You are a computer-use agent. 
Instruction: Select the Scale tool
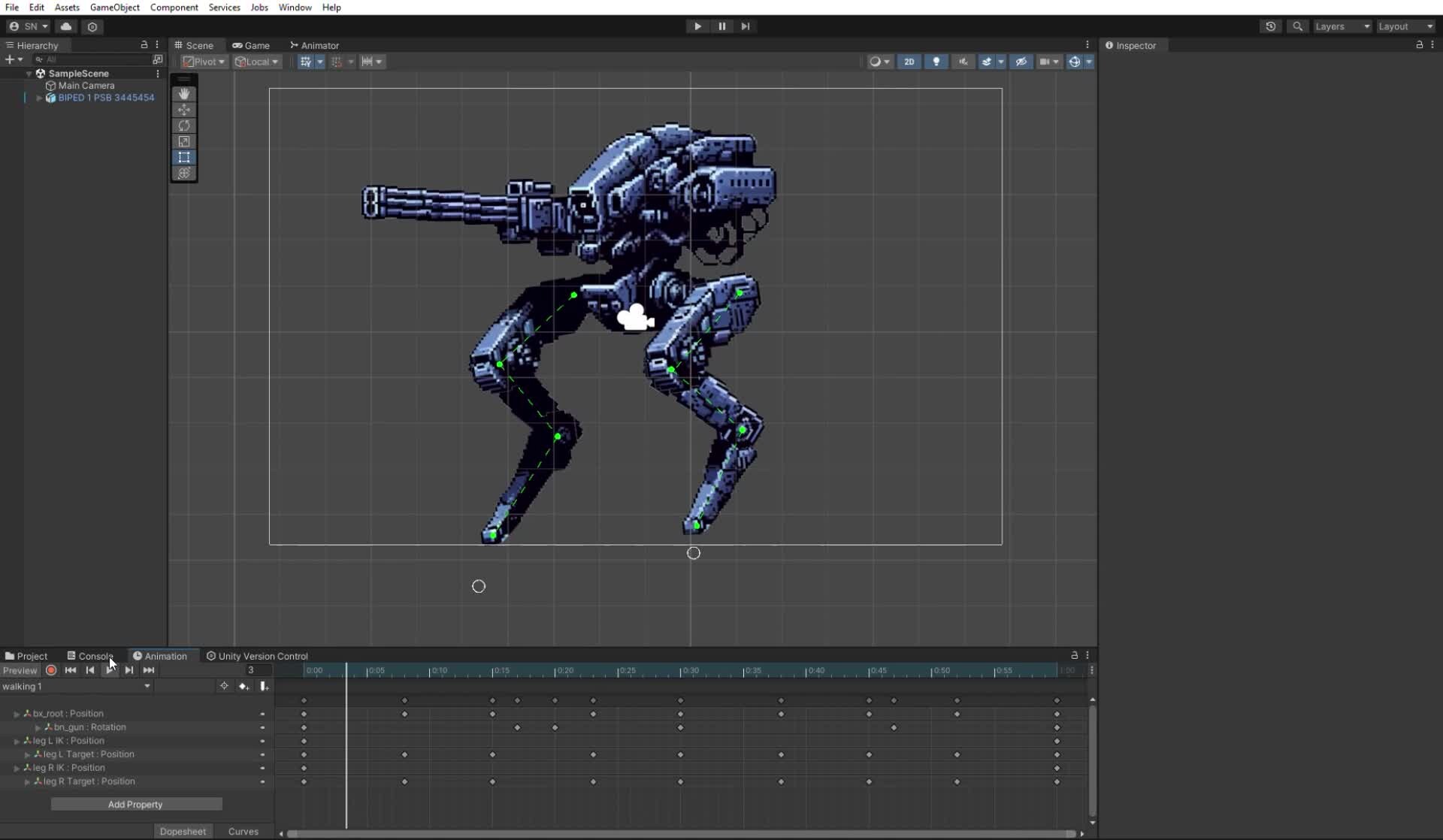tap(184, 141)
